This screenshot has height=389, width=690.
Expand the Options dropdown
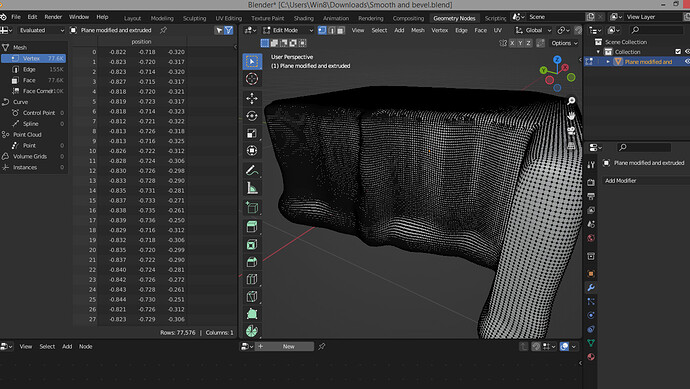tap(565, 43)
